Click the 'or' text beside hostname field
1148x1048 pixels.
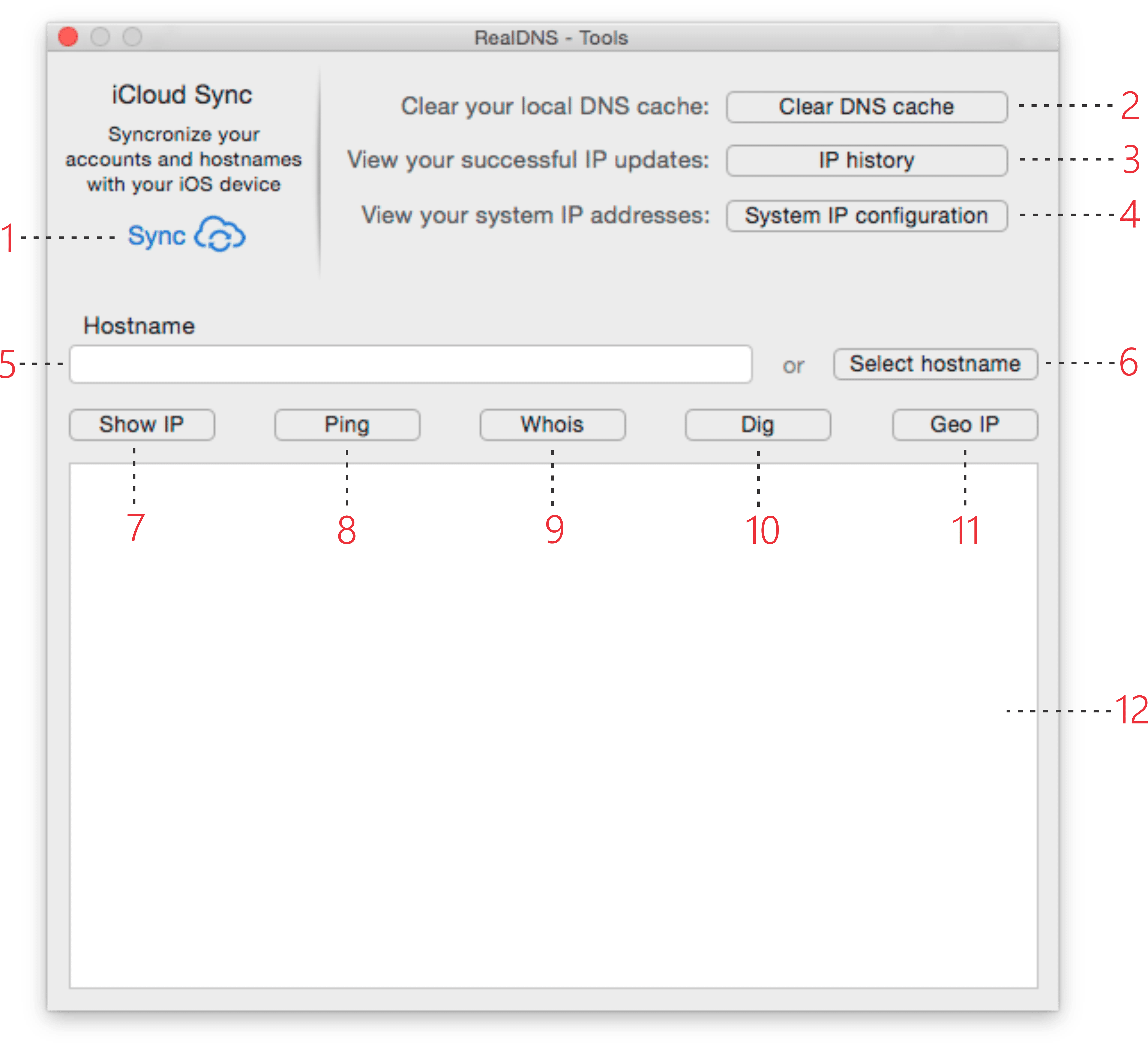(793, 366)
